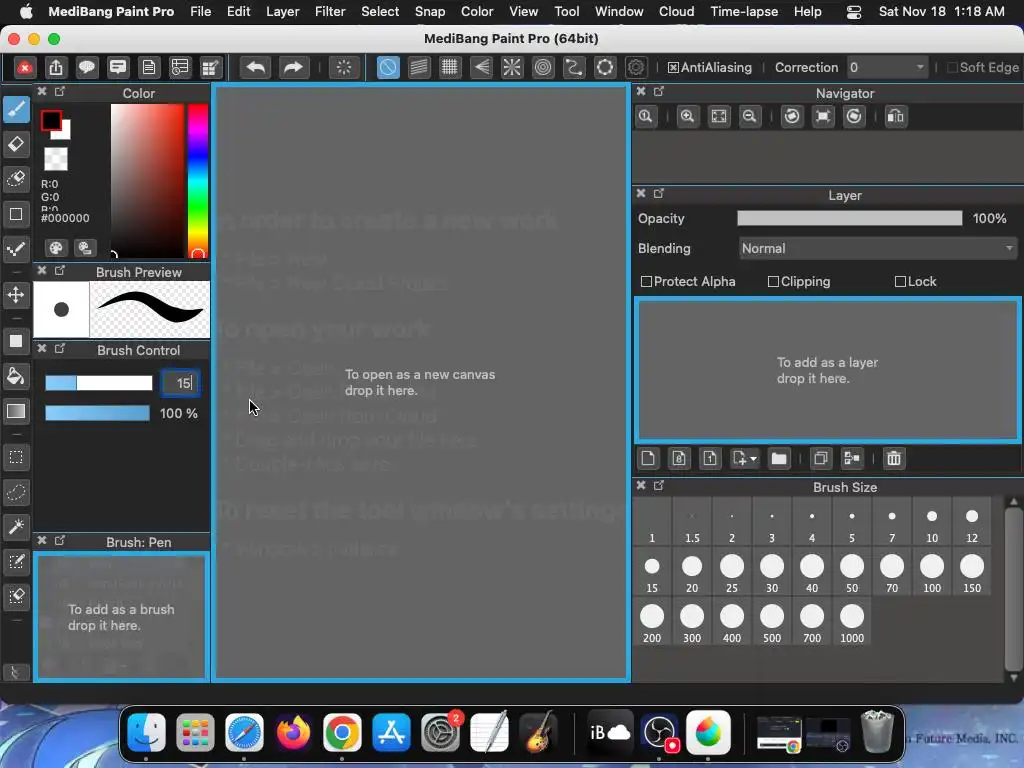
Task: Open snap settings gear icon
Action: (x=635, y=67)
